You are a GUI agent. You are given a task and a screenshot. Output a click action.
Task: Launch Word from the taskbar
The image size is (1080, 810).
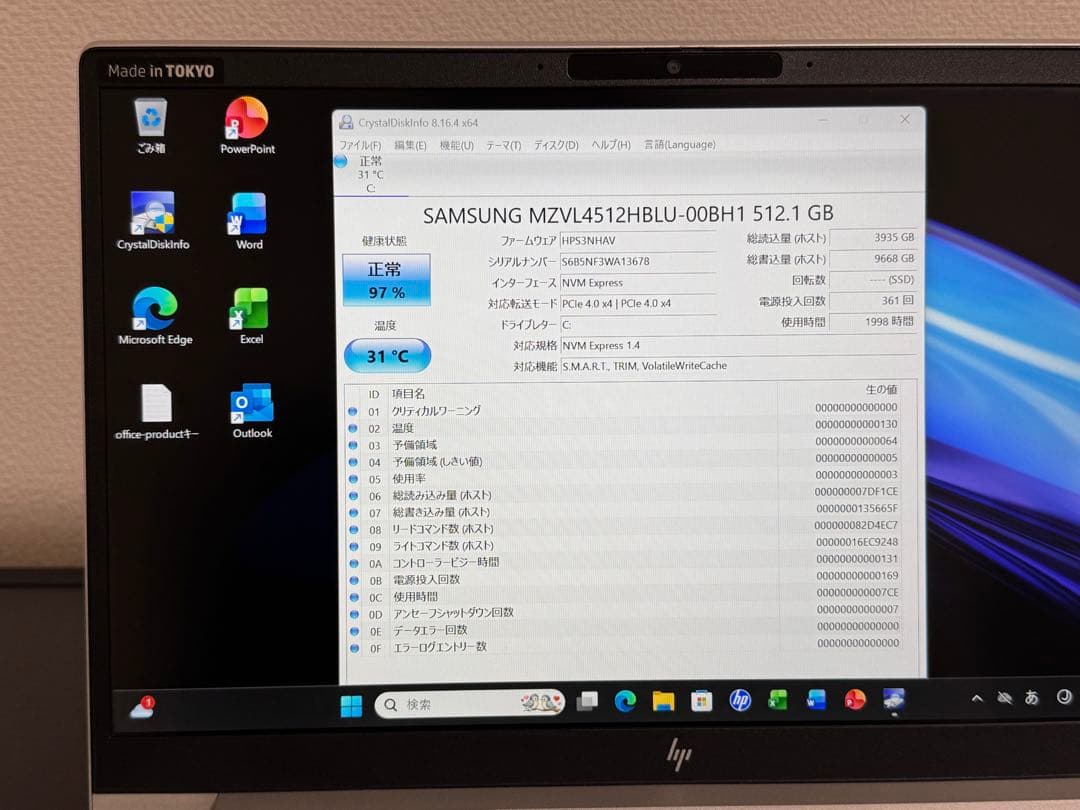816,700
